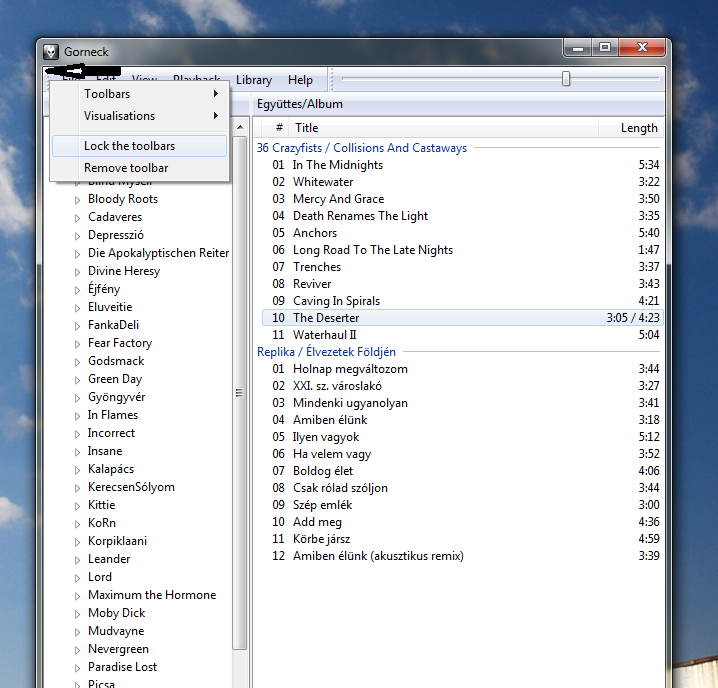Click the library tree vertical scrollbar thumb
718x688 pixels.
tap(240, 393)
